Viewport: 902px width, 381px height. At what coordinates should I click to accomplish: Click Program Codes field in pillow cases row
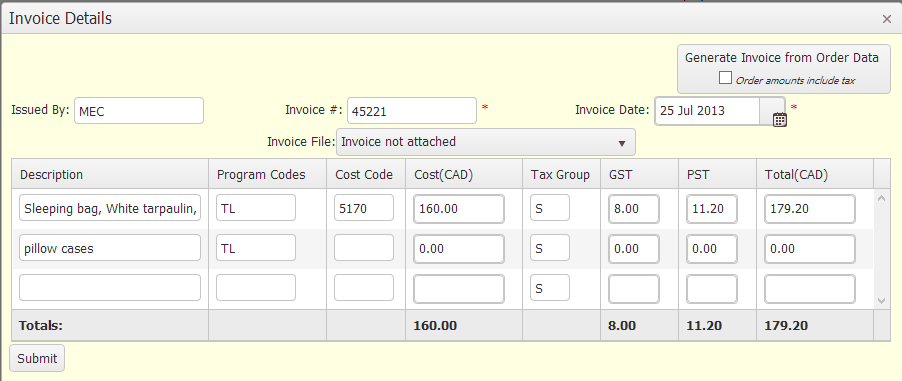click(256, 248)
